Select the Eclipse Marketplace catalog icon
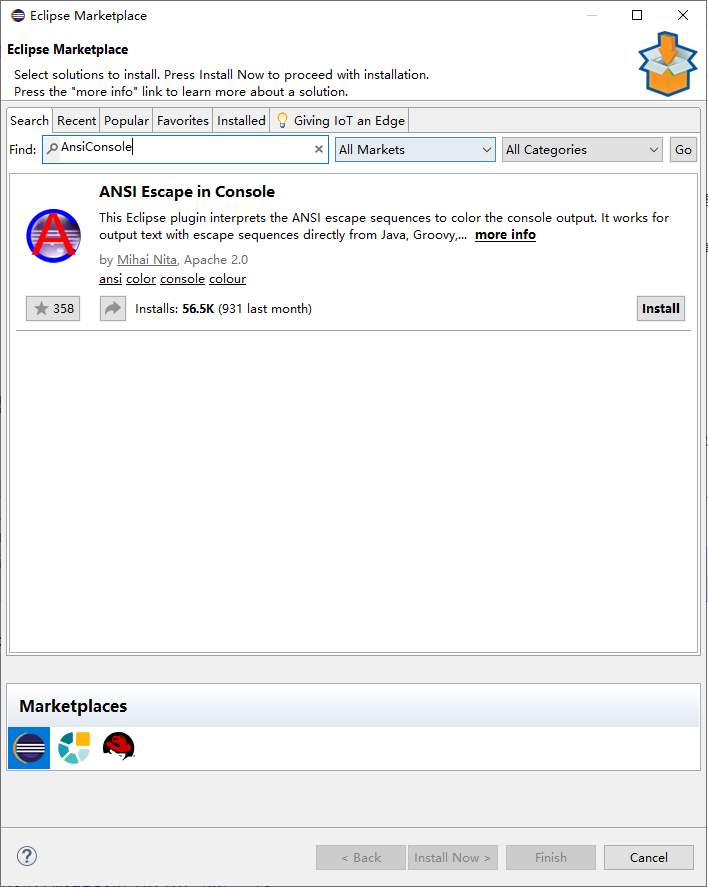Screen dimensions: 708x887 tap(29, 748)
